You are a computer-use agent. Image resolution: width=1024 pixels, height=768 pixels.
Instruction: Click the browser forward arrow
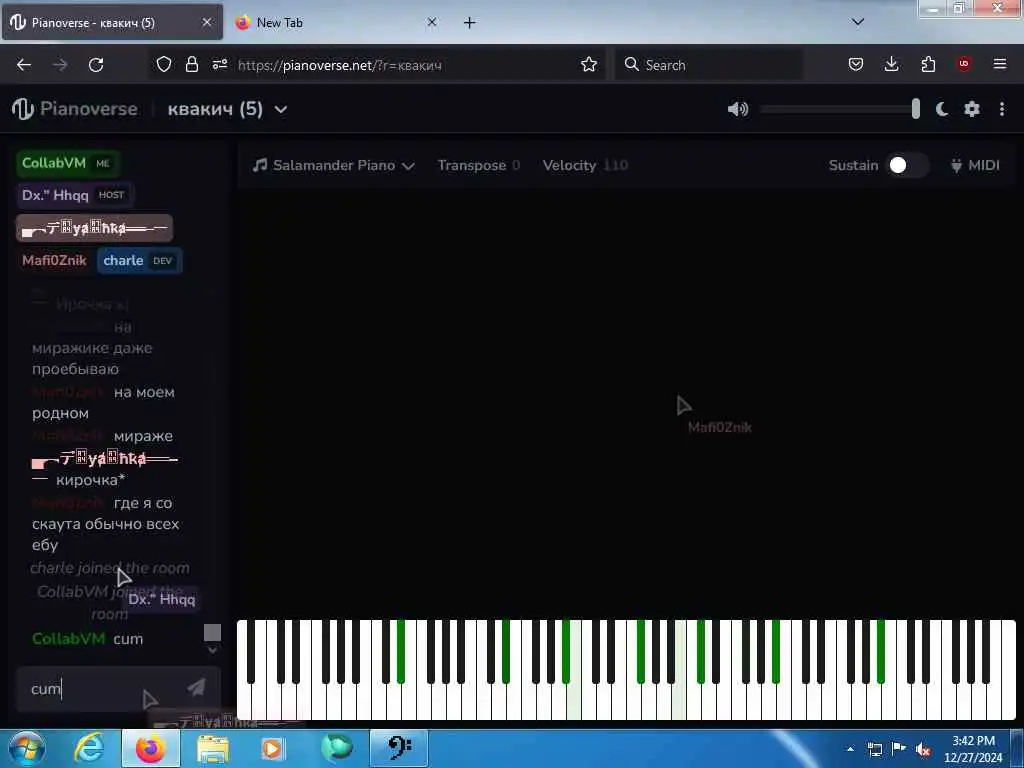click(60, 65)
